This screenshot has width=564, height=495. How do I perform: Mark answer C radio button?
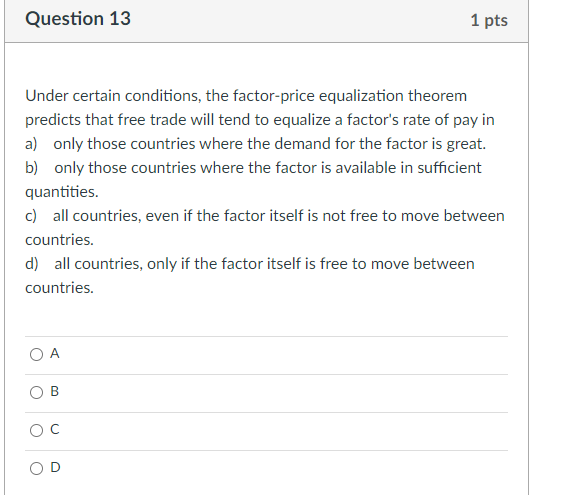click(36, 430)
